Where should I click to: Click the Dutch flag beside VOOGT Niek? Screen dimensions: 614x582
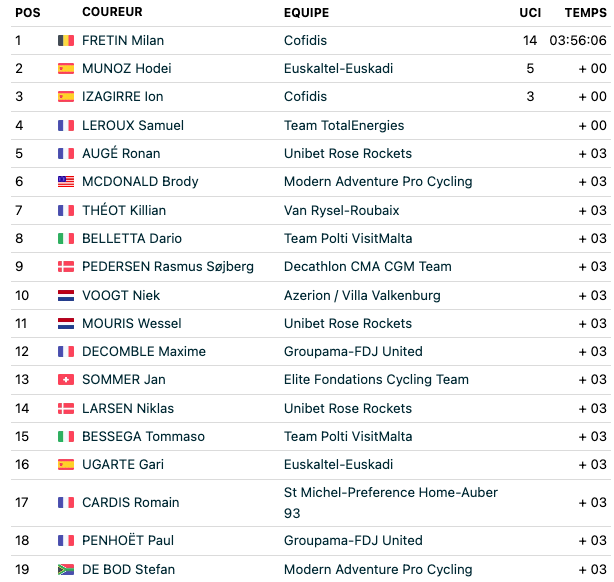(66, 295)
